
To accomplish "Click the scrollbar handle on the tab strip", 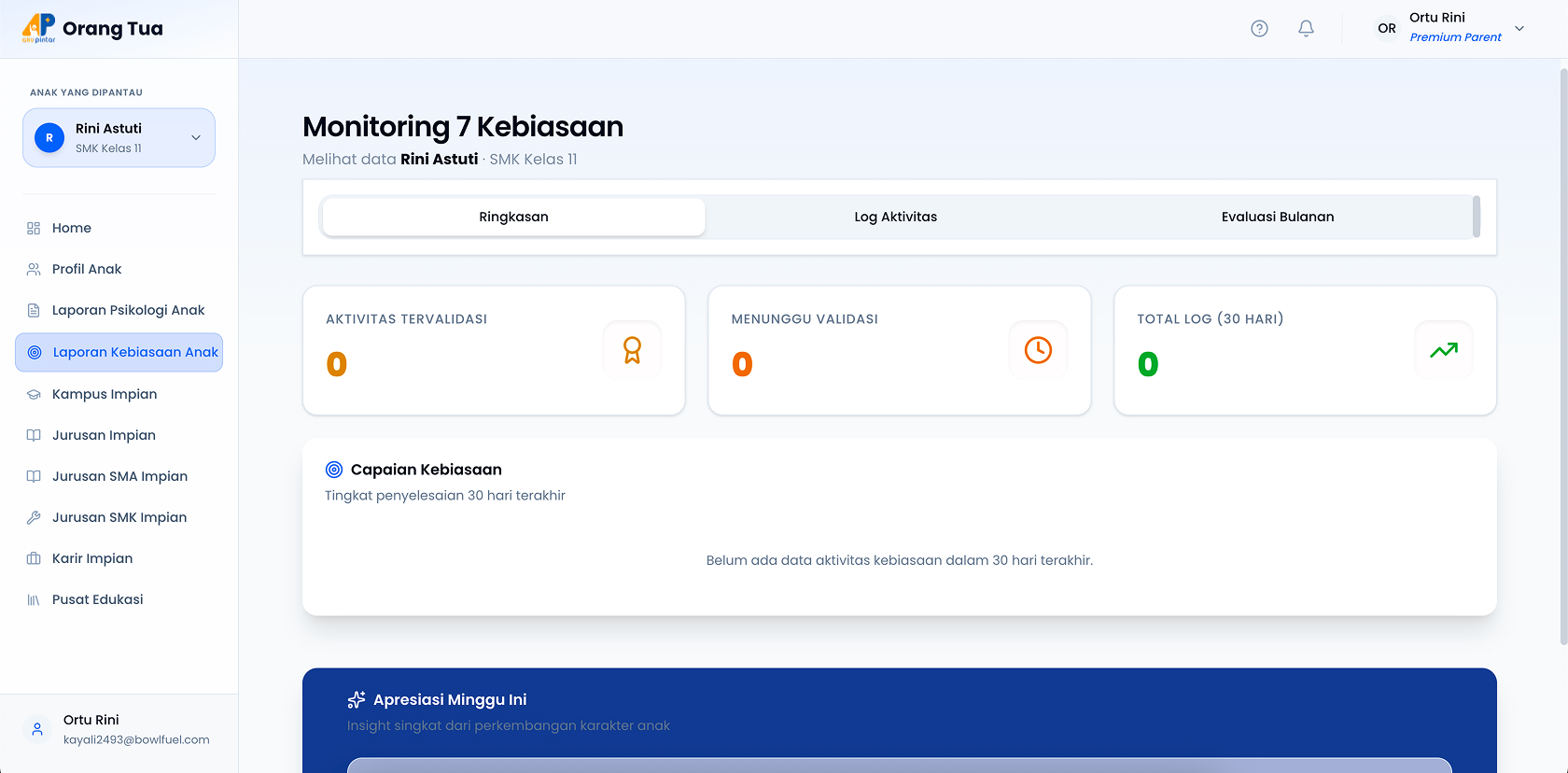I will [x=1476, y=217].
